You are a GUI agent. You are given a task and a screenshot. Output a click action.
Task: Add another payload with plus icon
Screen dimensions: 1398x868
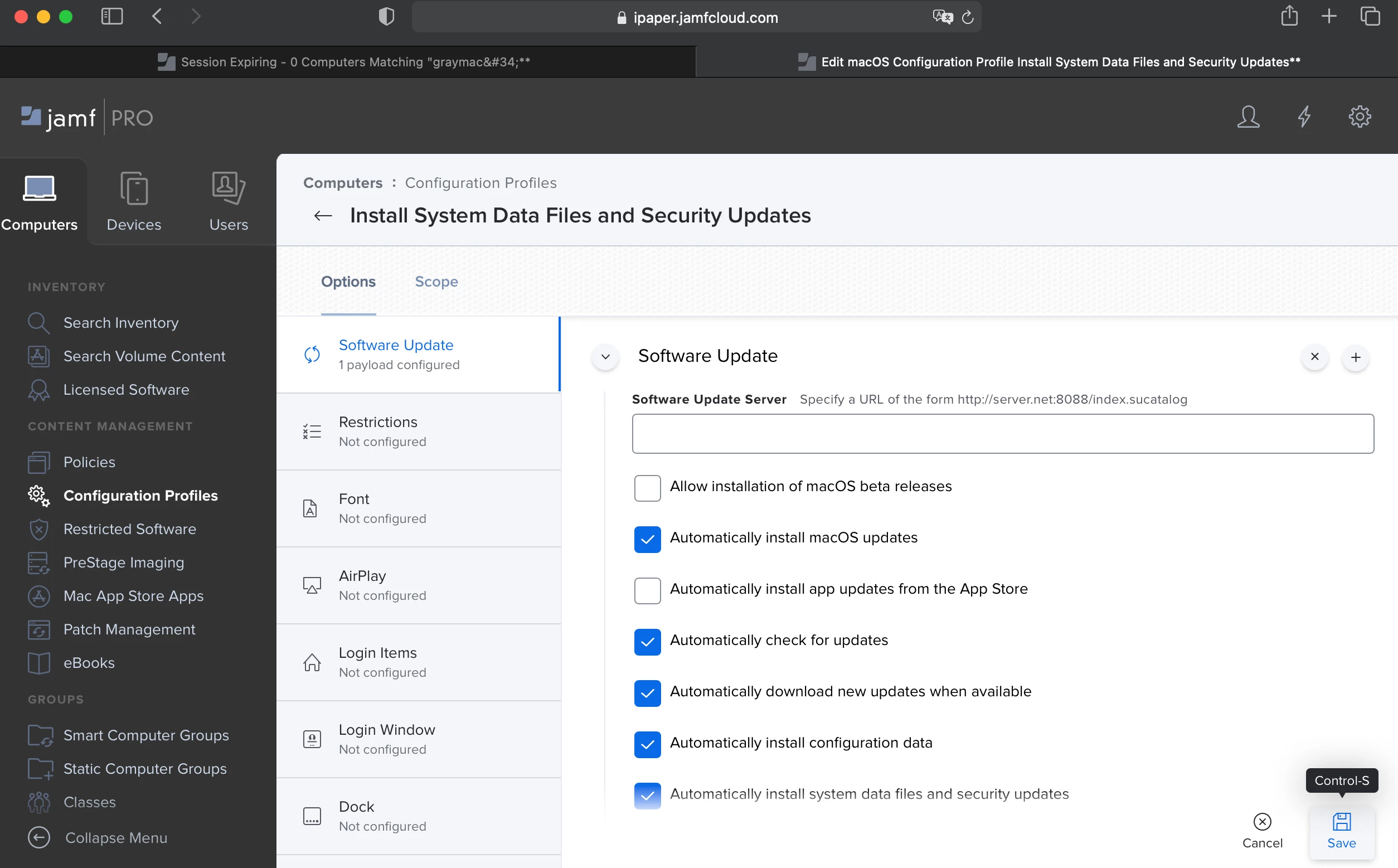tap(1356, 357)
